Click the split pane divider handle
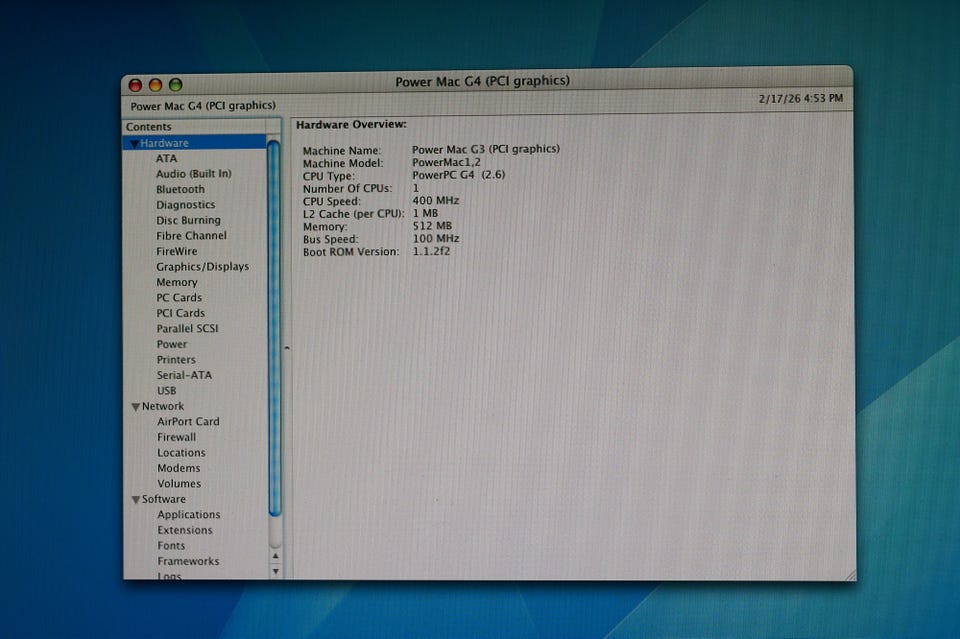The height and width of the screenshot is (639, 960). point(287,348)
